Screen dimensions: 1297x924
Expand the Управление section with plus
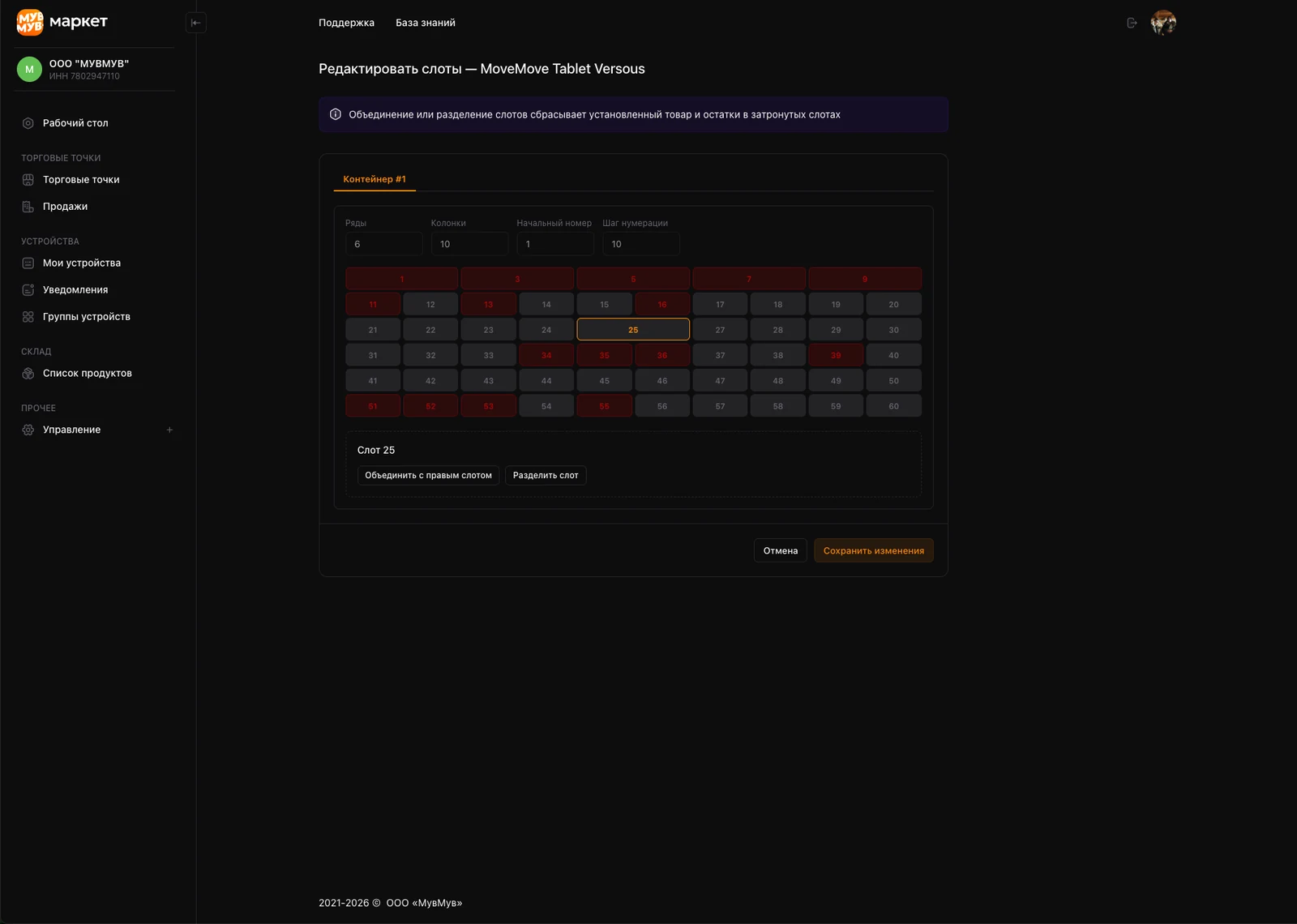(x=169, y=430)
